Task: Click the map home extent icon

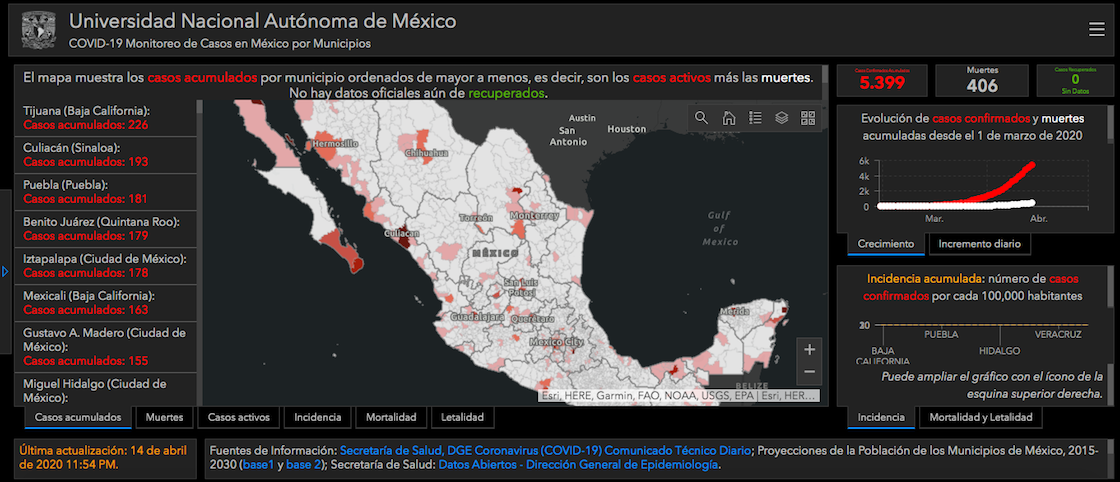Action: (x=729, y=118)
